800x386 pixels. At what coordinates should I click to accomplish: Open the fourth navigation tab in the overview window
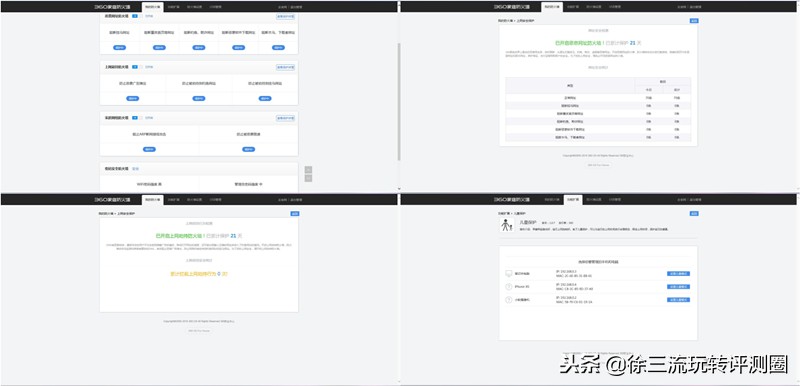tap(214, 7)
